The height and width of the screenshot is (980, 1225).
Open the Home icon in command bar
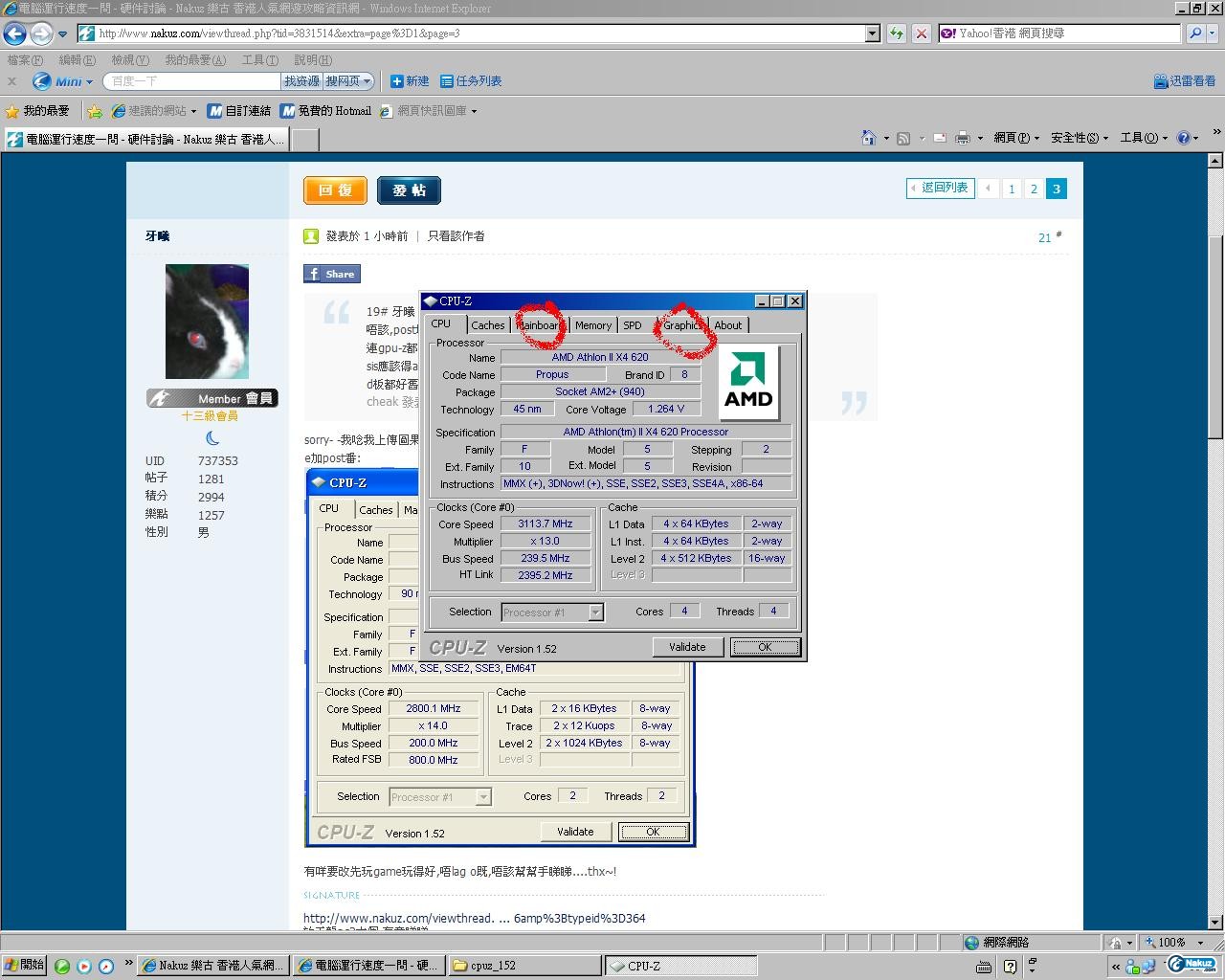pos(869,138)
